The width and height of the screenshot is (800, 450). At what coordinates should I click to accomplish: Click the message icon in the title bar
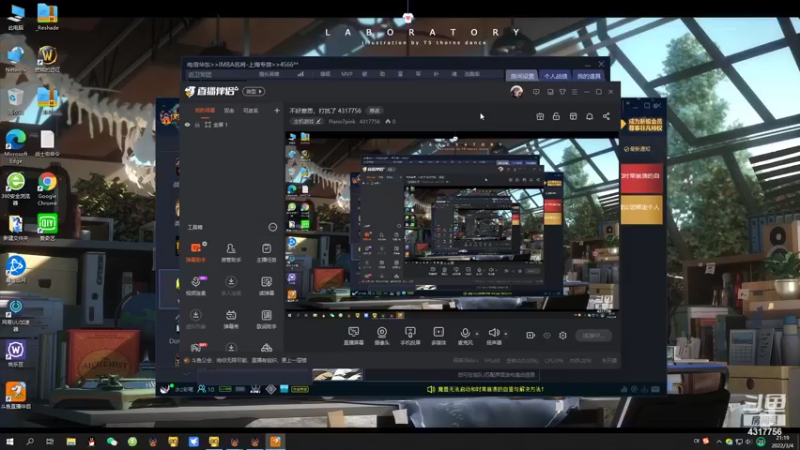pyautogui.click(x=536, y=92)
